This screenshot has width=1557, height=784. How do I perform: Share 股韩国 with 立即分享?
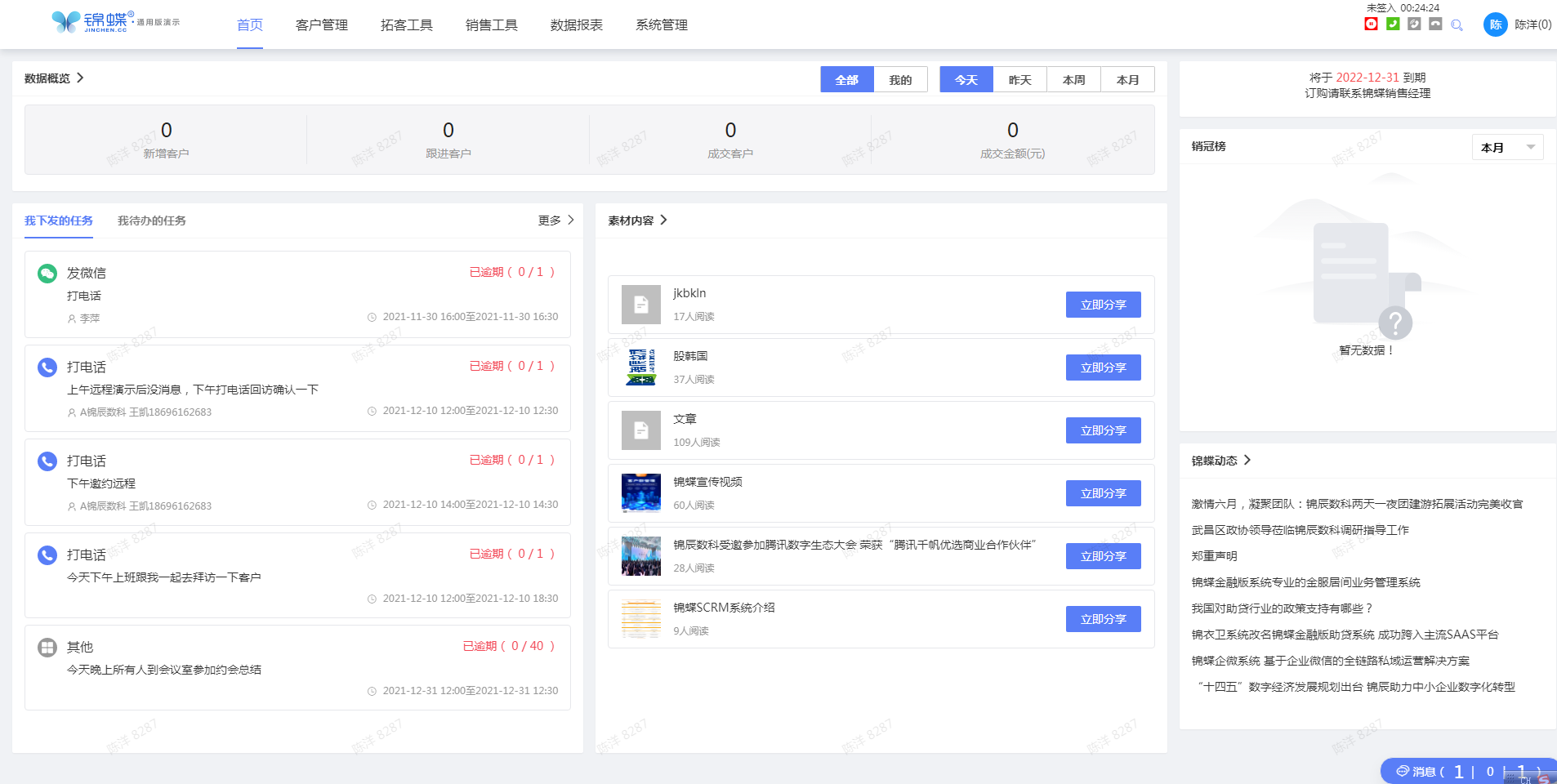(x=1104, y=367)
